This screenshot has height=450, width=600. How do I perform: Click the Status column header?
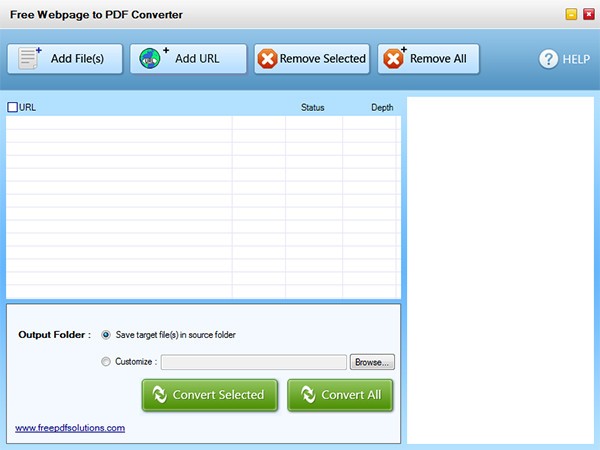(x=312, y=108)
